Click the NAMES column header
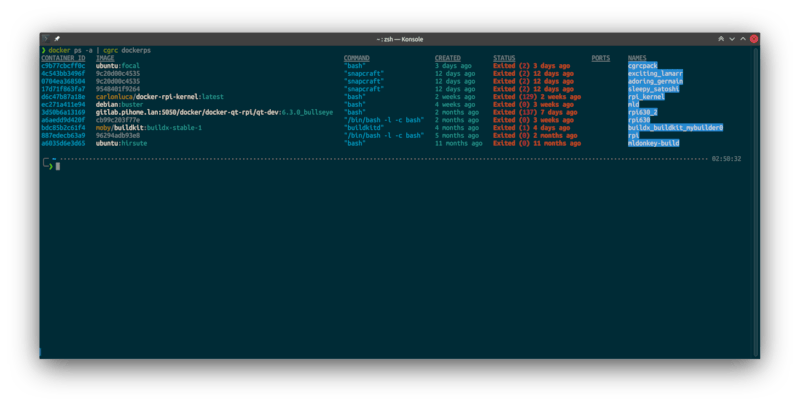 [x=637, y=58]
